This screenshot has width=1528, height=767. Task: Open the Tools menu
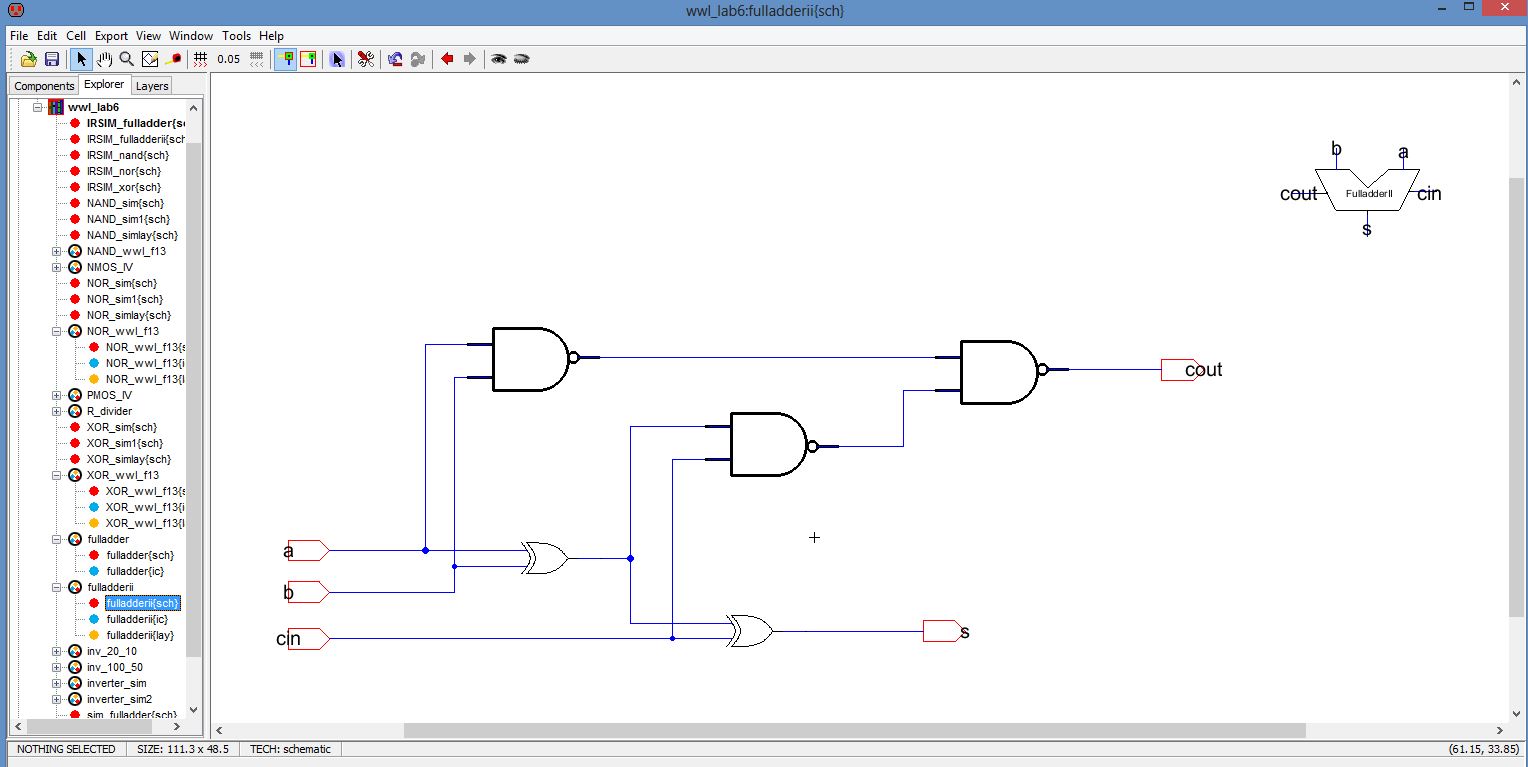tap(236, 35)
